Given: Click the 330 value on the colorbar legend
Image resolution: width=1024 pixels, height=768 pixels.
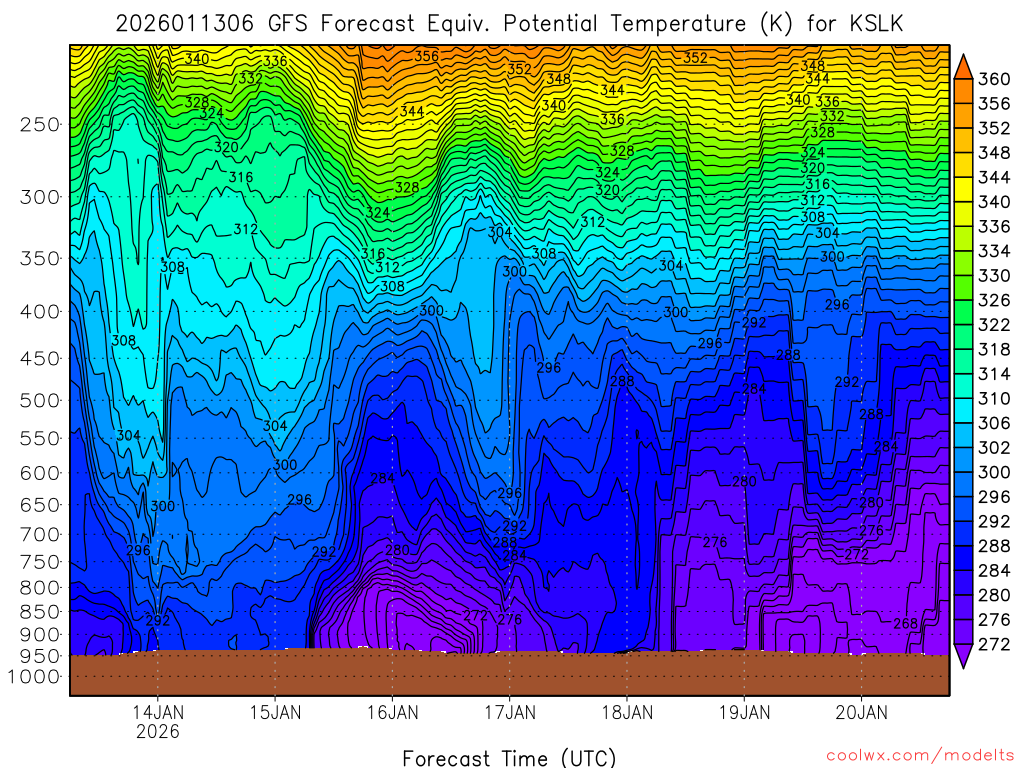Looking at the screenshot, I should pos(993,276).
